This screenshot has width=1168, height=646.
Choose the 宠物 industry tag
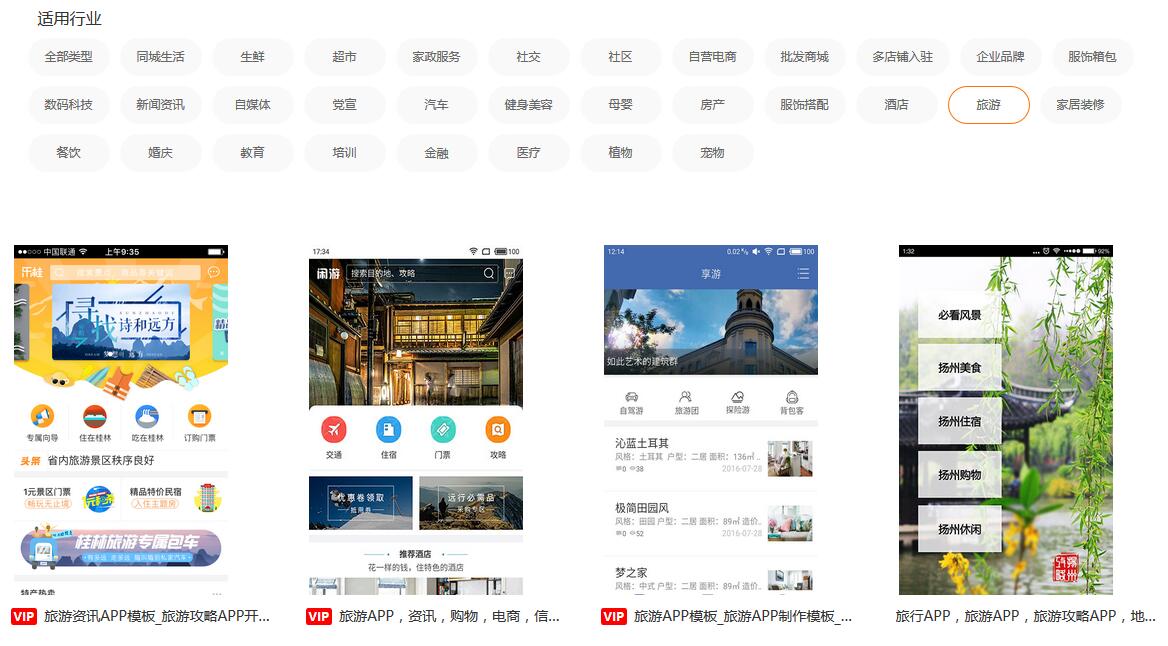click(x=712, y=153)
